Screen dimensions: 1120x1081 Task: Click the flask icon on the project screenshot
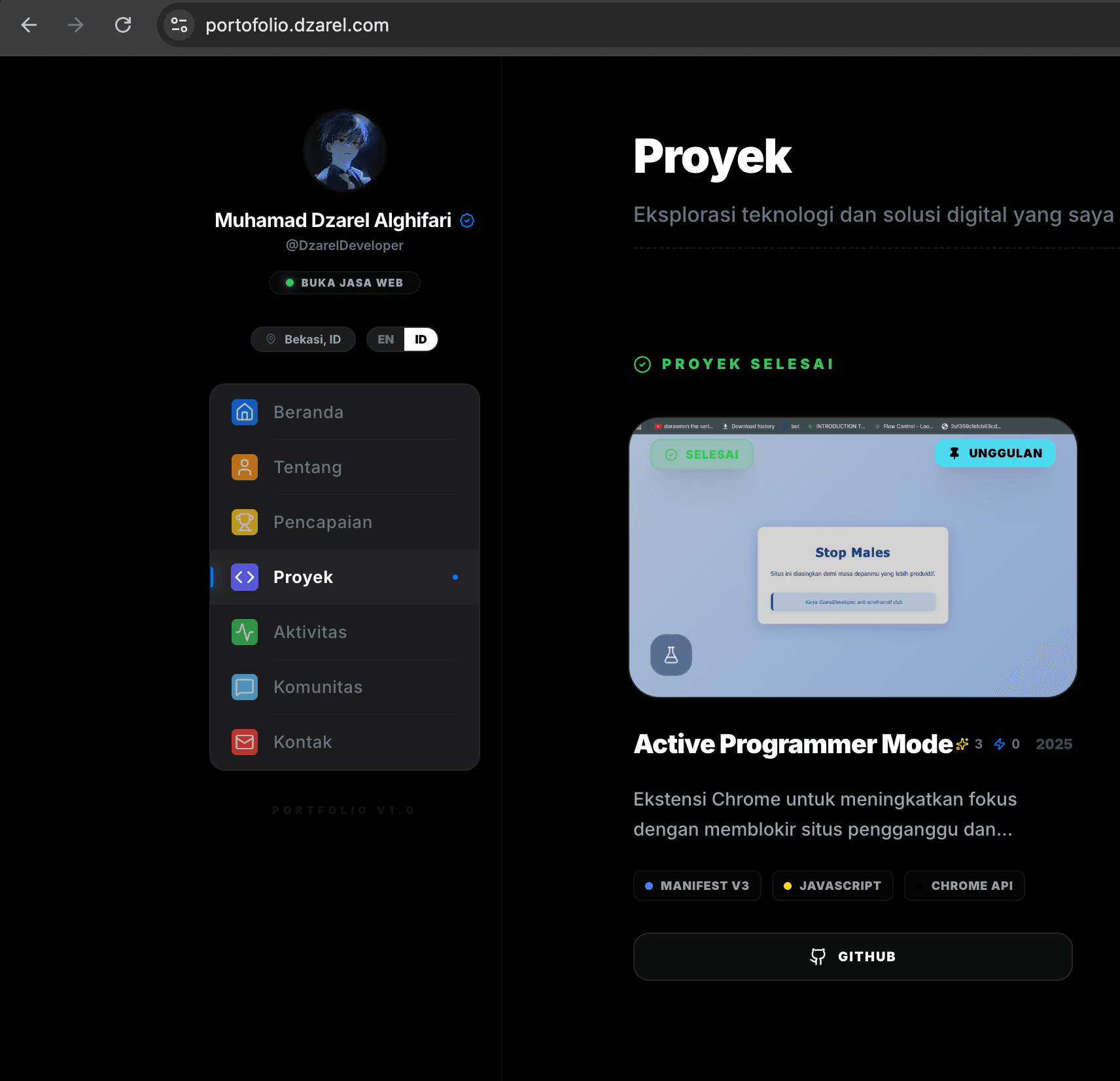[671, 655]
